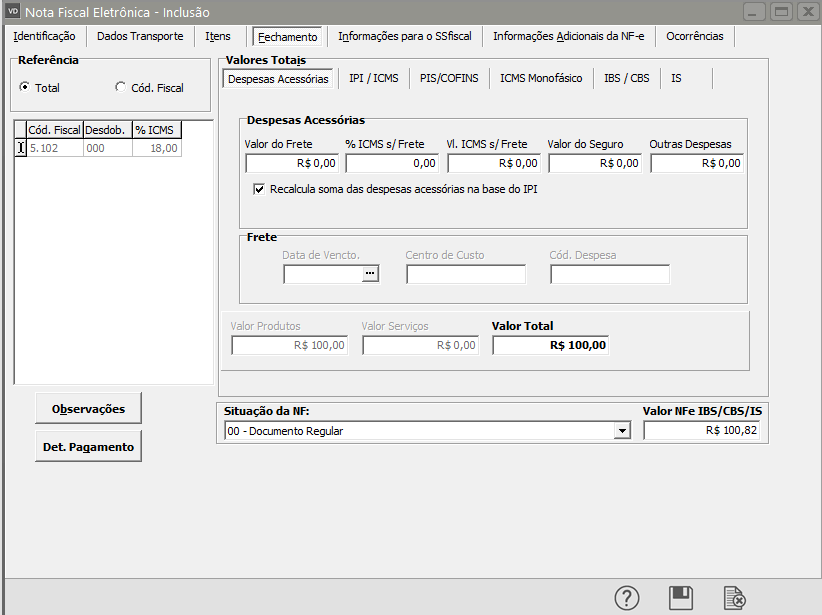822x615 pixels.
Task: Click the Outras Despesas input field
Action: (696, 163)
